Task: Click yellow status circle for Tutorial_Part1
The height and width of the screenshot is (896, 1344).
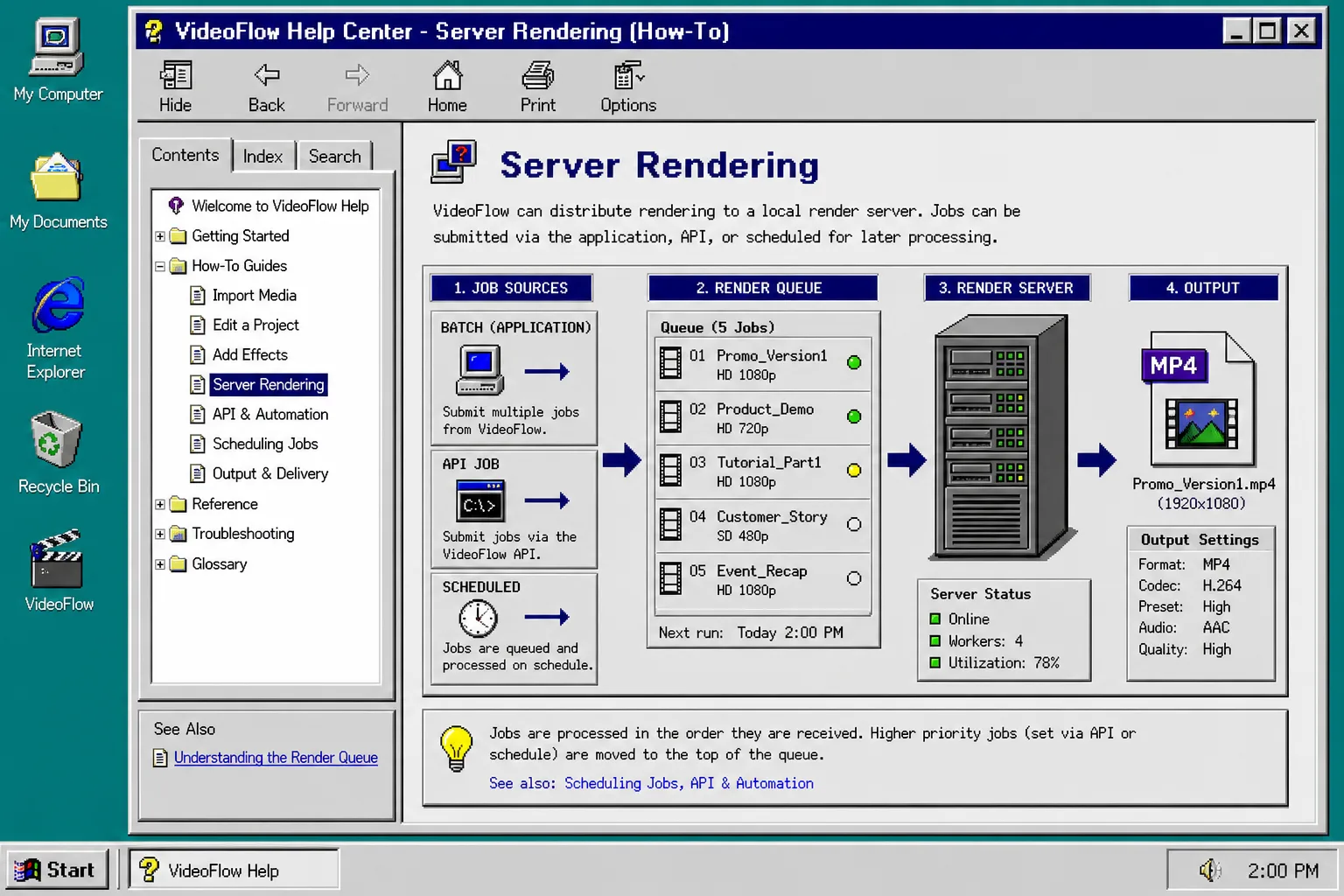Action: click(x=854, y=470)
